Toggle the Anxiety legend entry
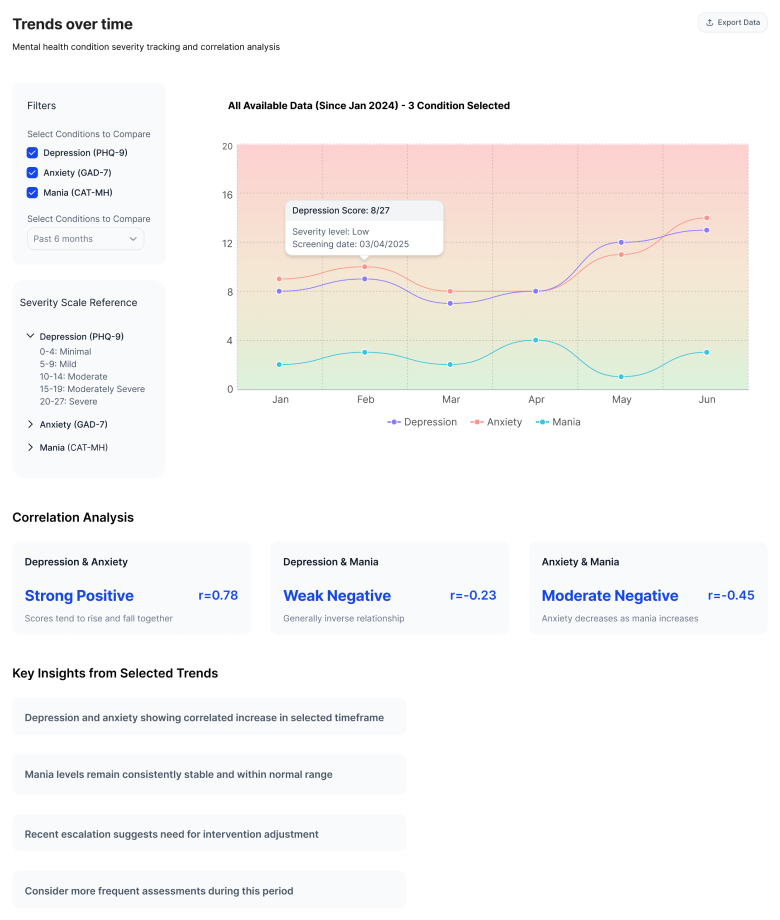The width and height of the screenshot is (780, 920). 496,422
